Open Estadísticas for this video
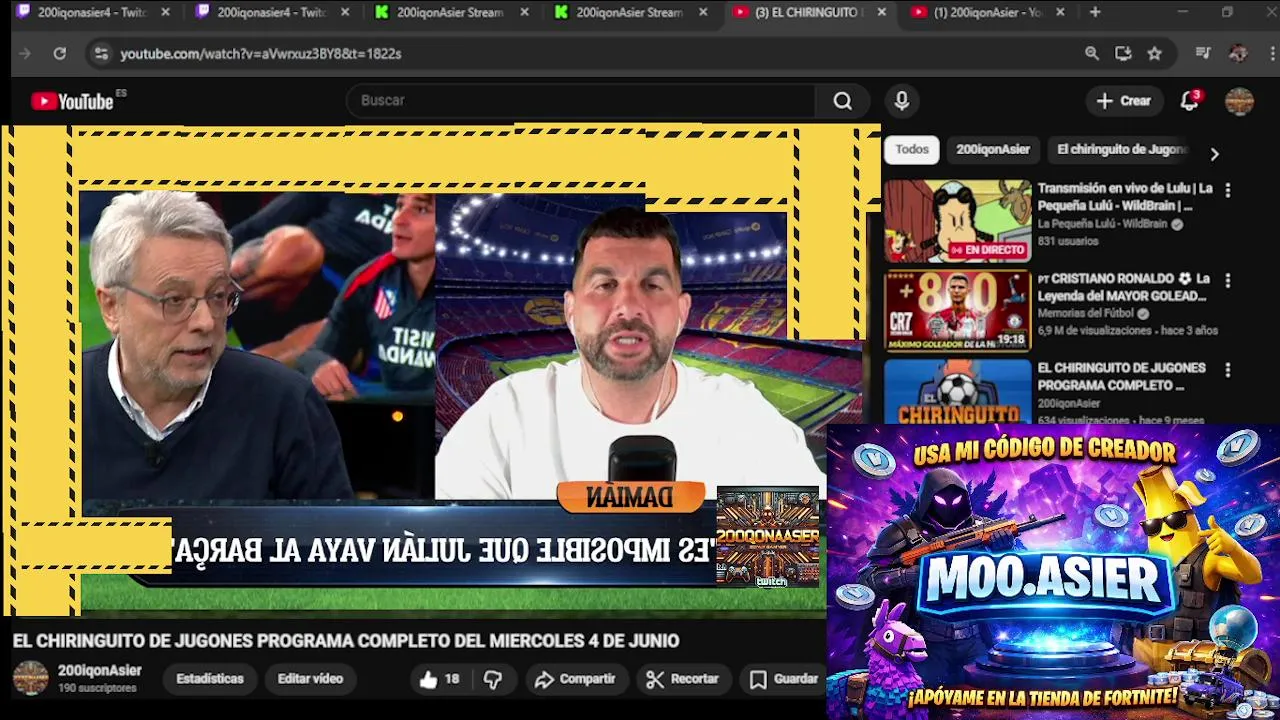 coord(210,679)
